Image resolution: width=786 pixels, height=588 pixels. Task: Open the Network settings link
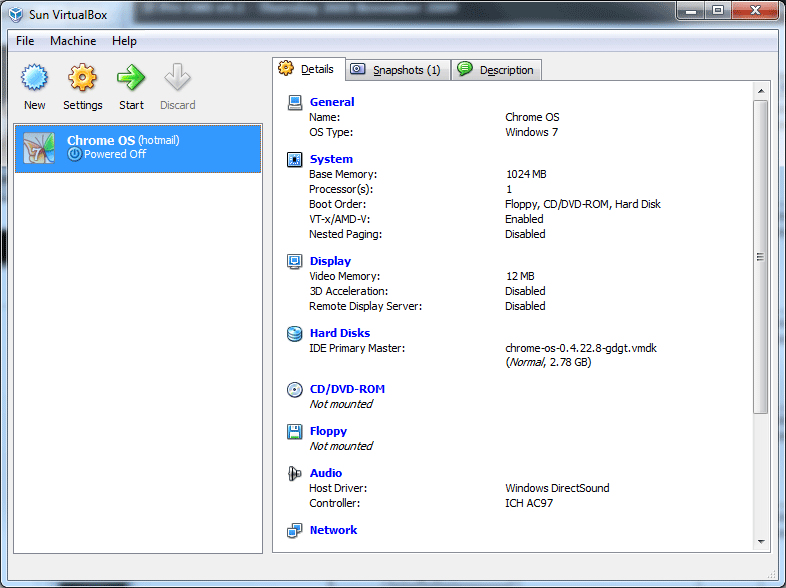[x=333, y=530]
